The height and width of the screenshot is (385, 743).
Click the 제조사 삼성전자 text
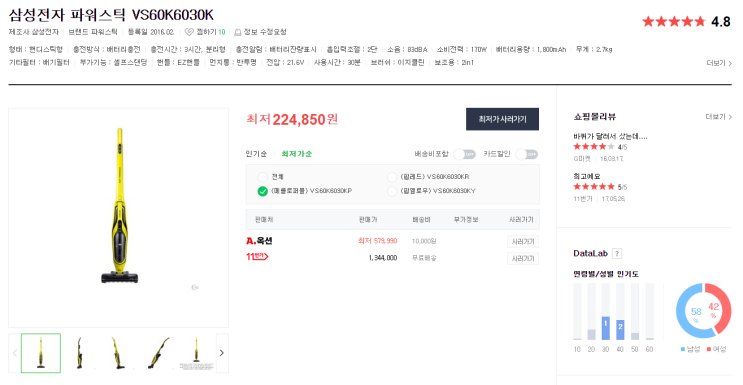[34, 32]
